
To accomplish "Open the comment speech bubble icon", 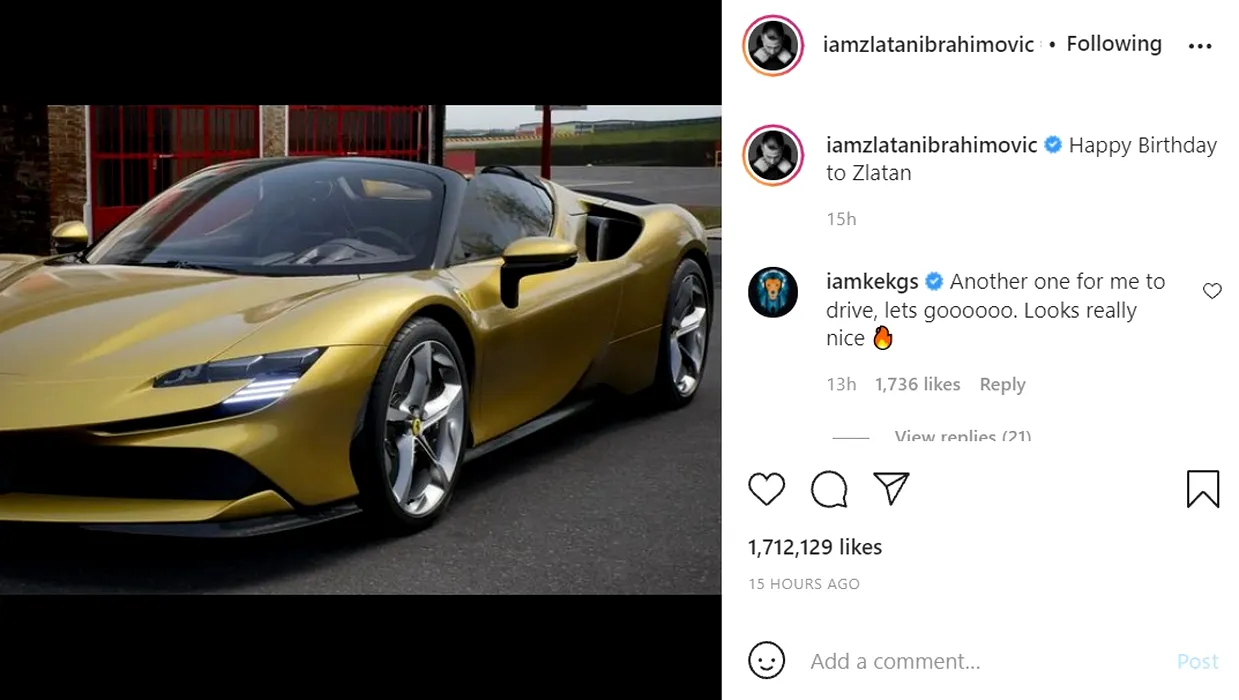I will point(829,489).
